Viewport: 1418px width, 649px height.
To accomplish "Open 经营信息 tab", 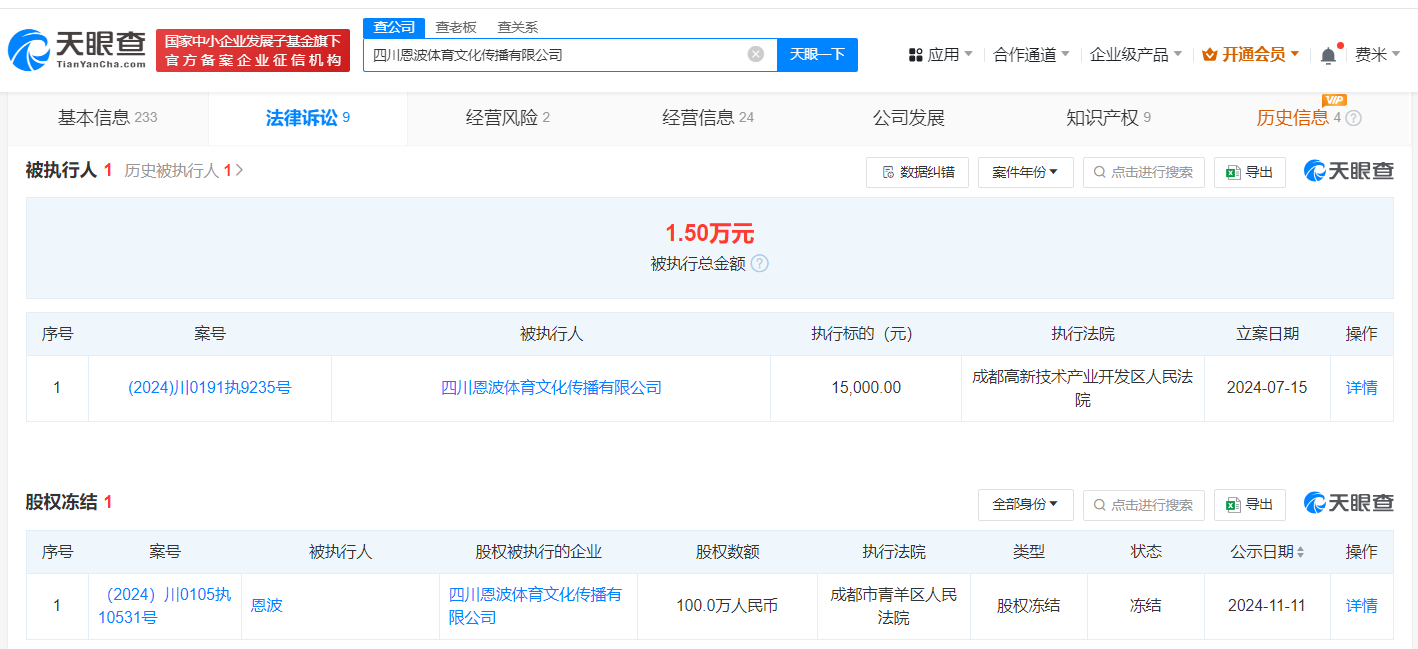I will tap(708, 118).
